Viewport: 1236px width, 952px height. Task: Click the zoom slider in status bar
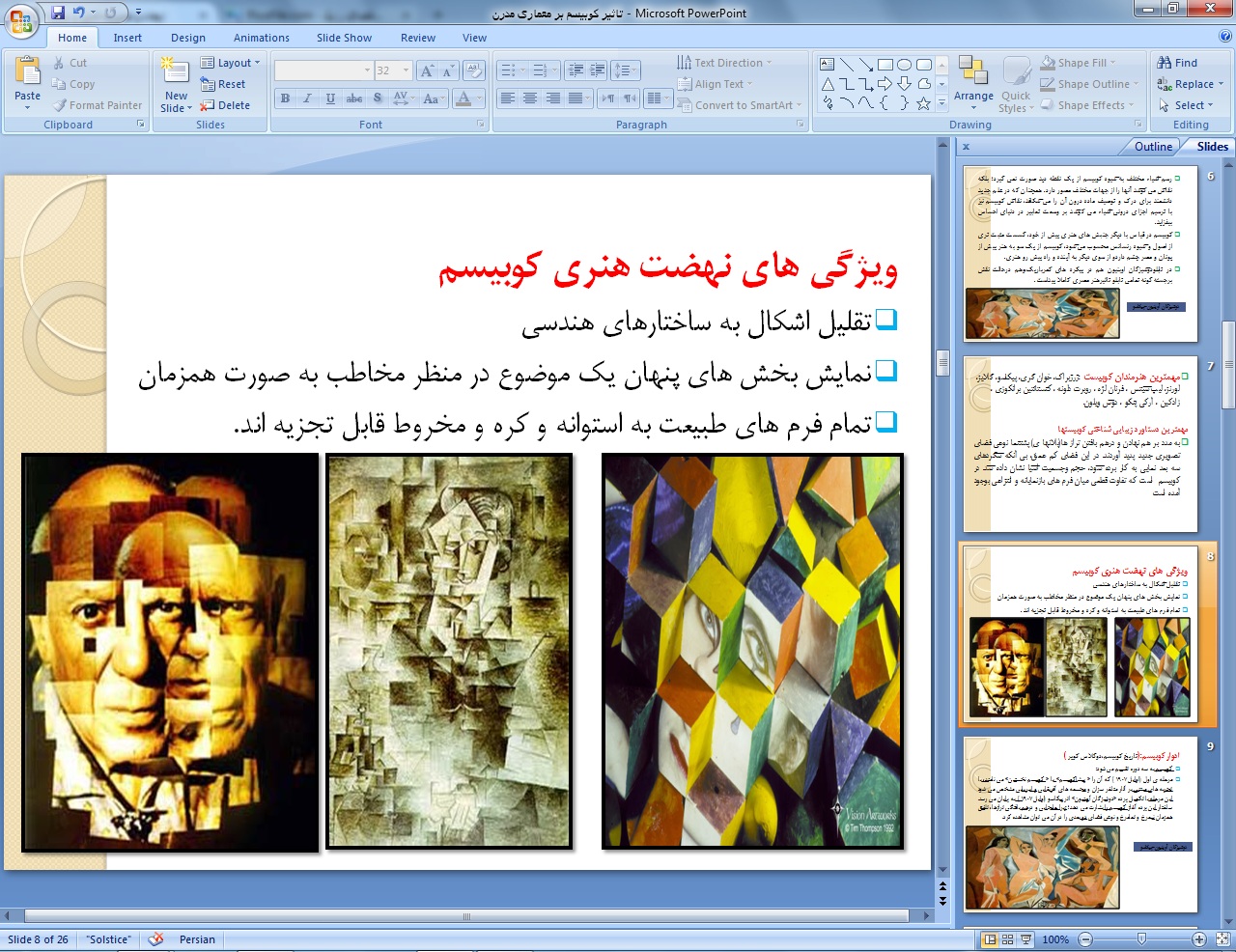[x=1142, y=939]
